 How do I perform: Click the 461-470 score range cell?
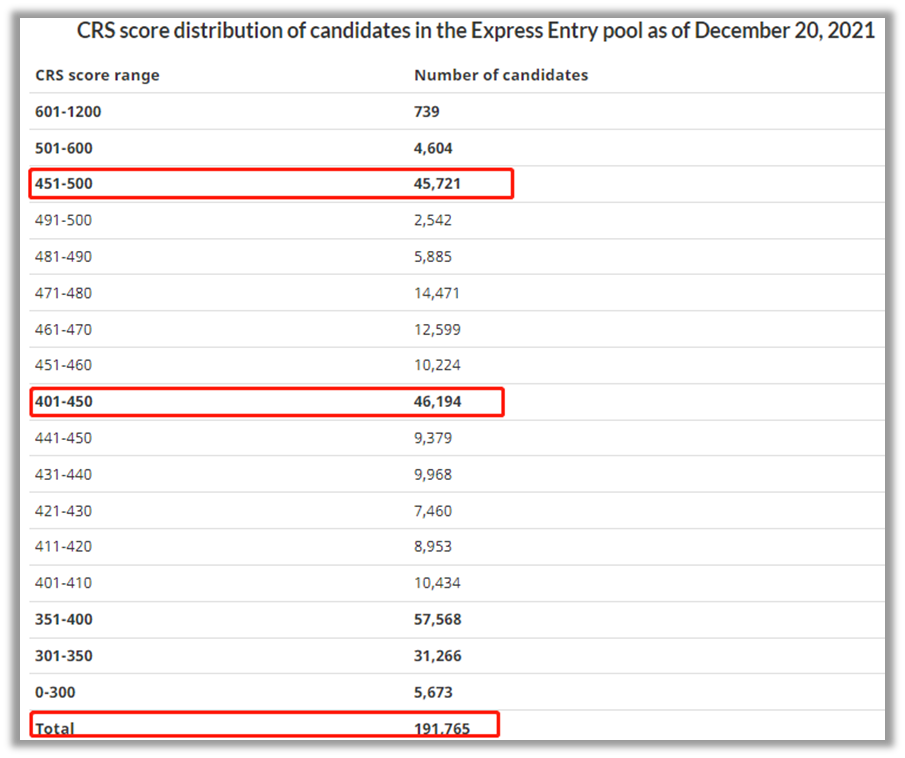(x=63, y=330)
